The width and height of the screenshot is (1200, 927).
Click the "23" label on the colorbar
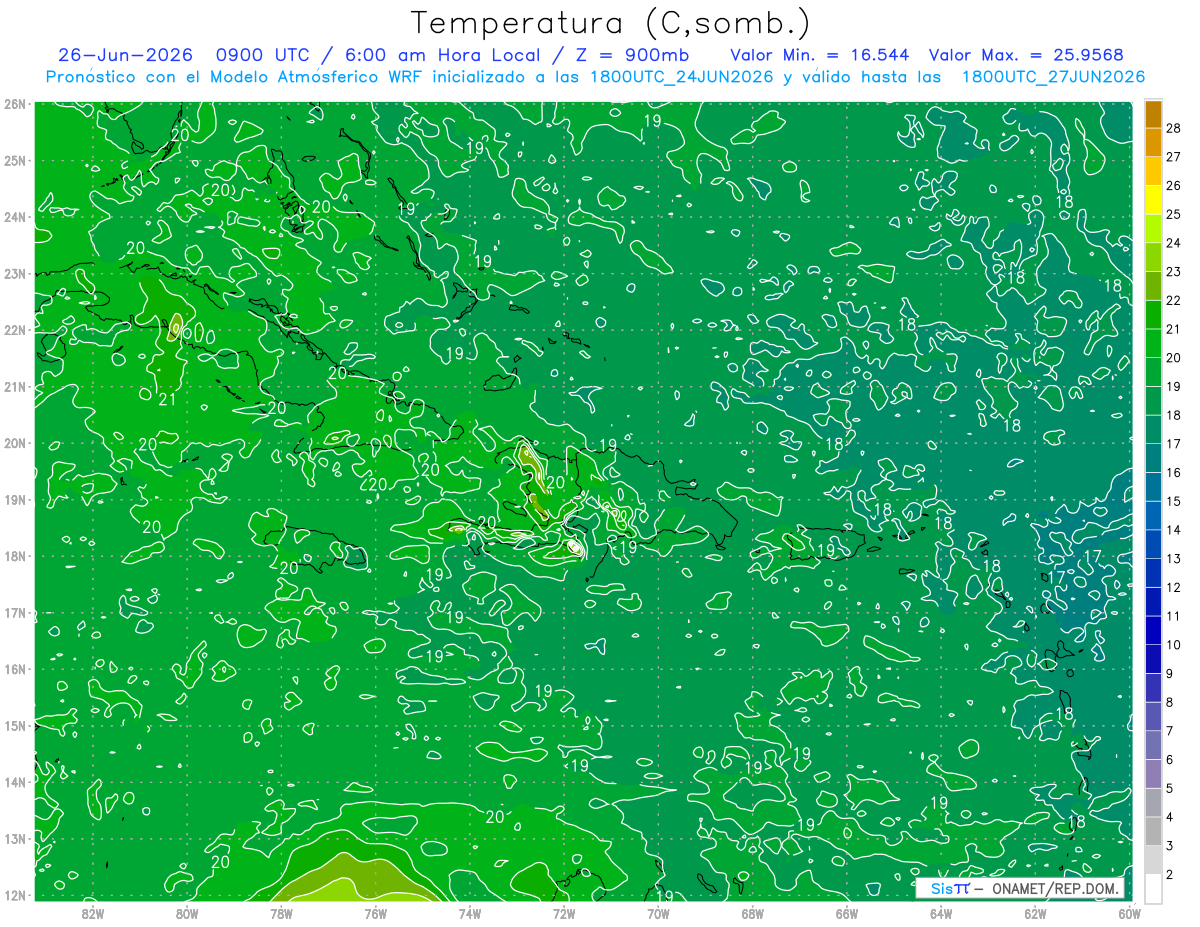pos(1174,271)
